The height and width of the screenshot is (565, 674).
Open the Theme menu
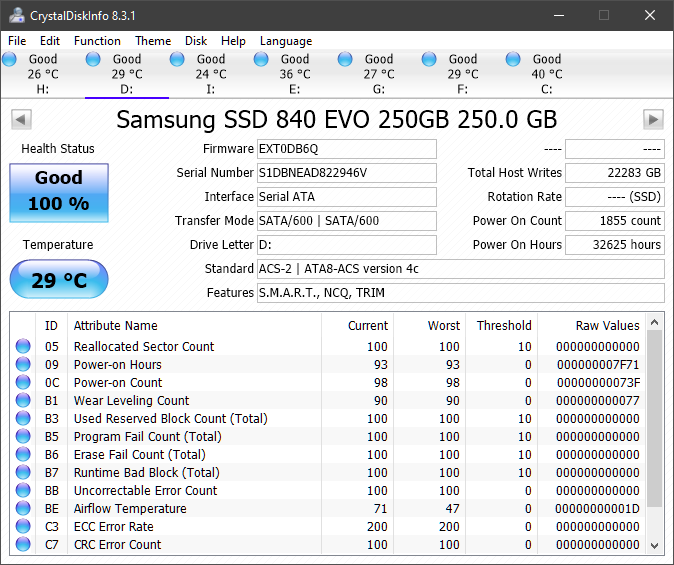coord(153,41)
